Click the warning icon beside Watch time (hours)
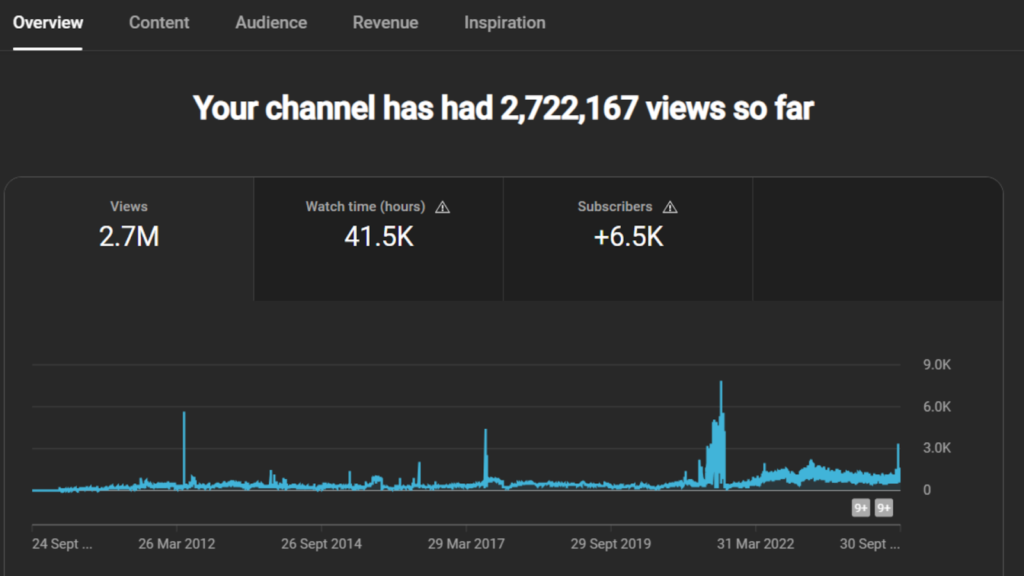Screen dimensions: 1024x576 [x=443, y=207]
